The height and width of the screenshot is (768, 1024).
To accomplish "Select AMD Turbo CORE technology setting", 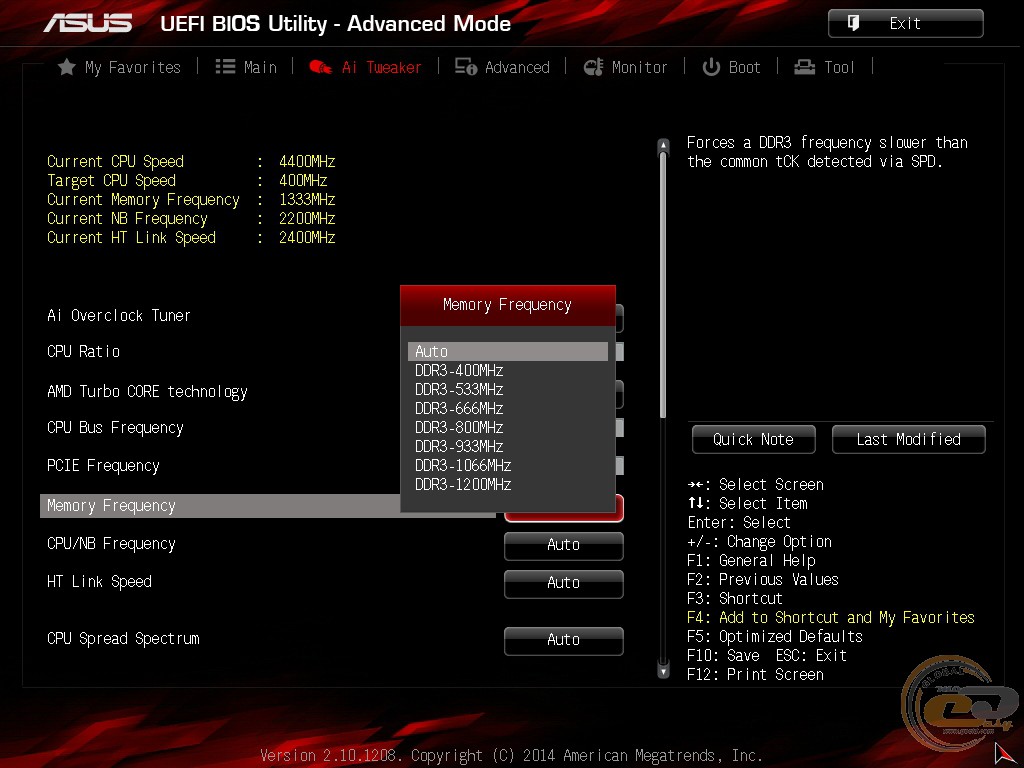I will tap(148, 392).
